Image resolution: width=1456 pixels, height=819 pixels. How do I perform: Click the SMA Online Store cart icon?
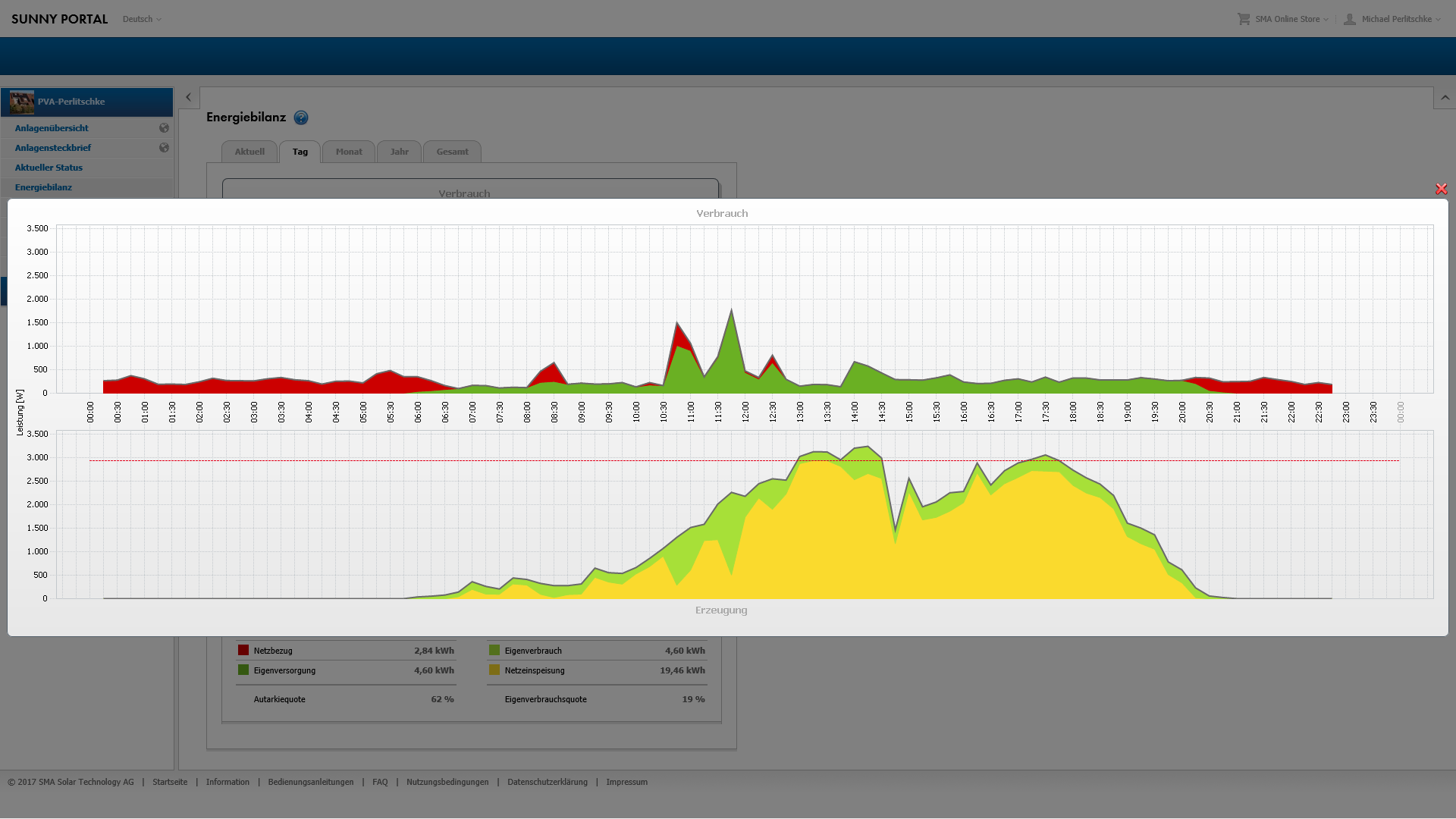1244,19
